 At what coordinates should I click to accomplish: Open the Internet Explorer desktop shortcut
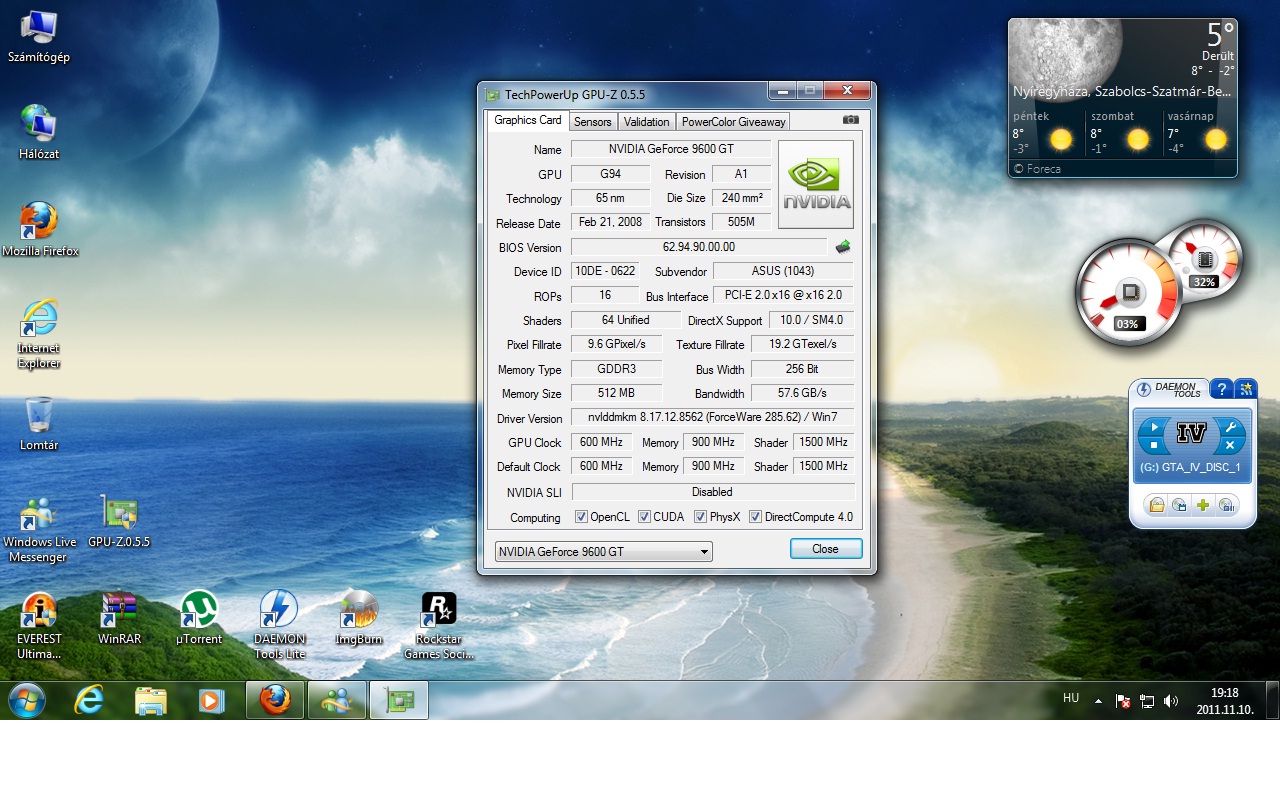point(39,335)
